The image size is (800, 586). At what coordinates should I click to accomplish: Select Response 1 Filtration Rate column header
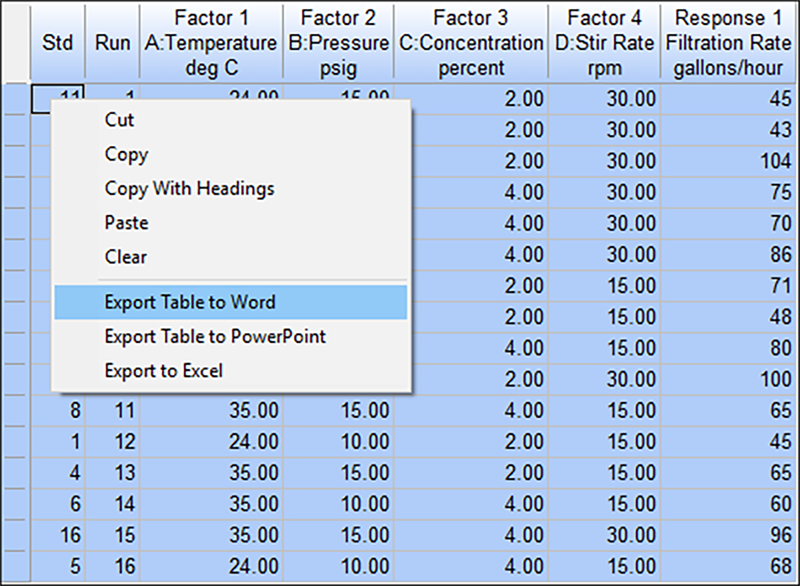(728, 43)
